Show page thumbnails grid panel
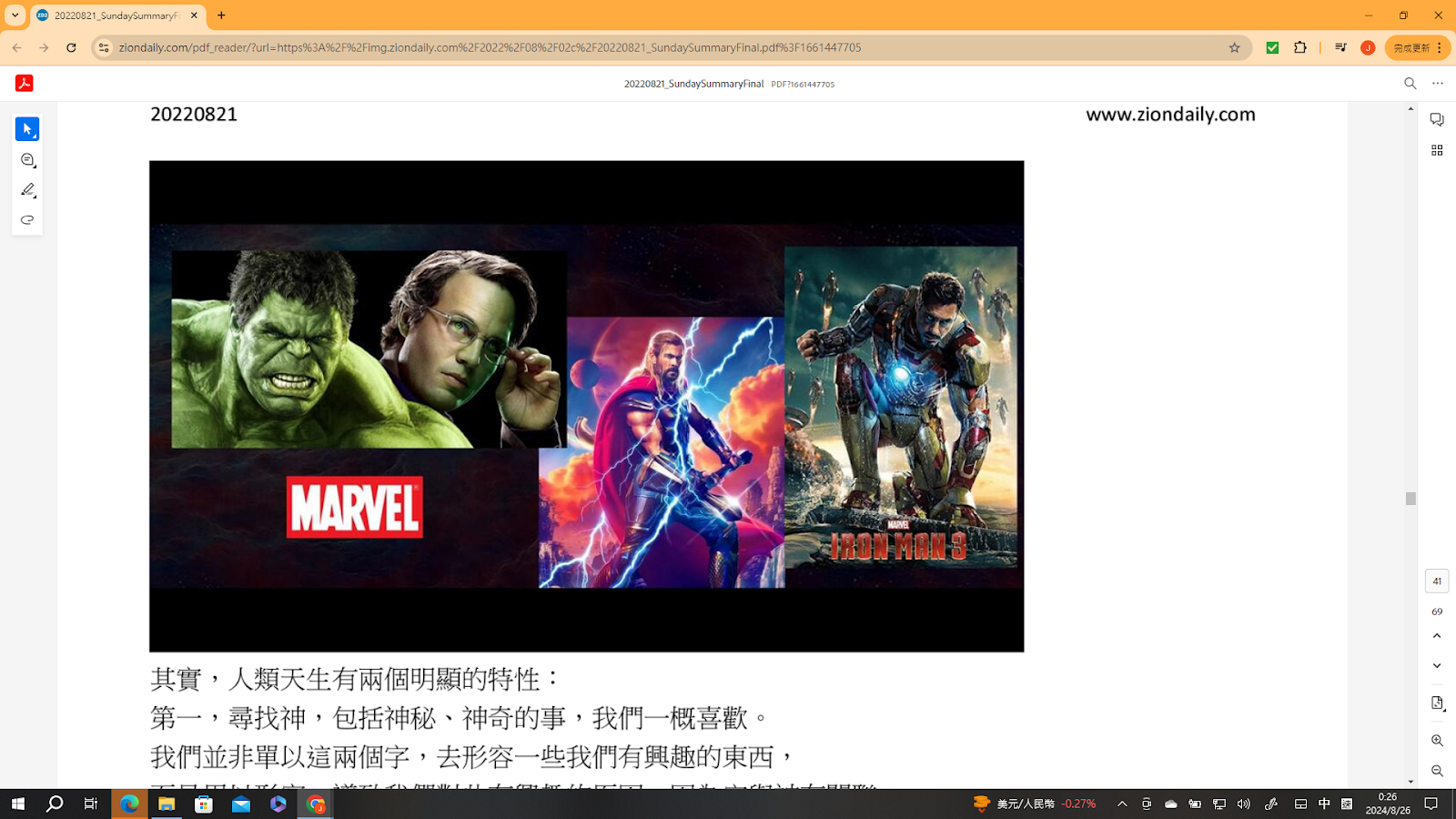Screen dimensions: 1456x819 point(1437,150)
